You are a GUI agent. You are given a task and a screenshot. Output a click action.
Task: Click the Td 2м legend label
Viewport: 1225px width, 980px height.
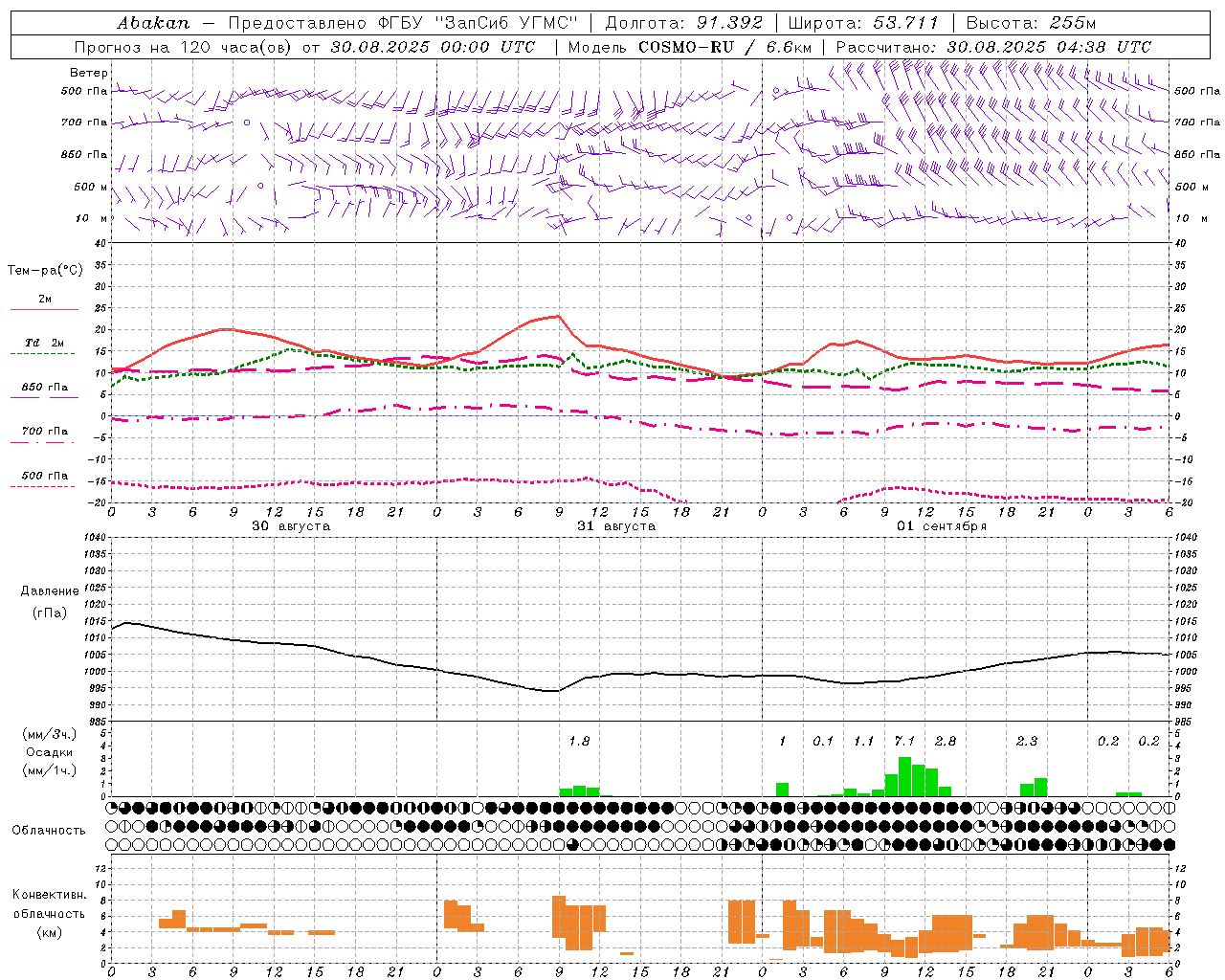coord(44,343)
